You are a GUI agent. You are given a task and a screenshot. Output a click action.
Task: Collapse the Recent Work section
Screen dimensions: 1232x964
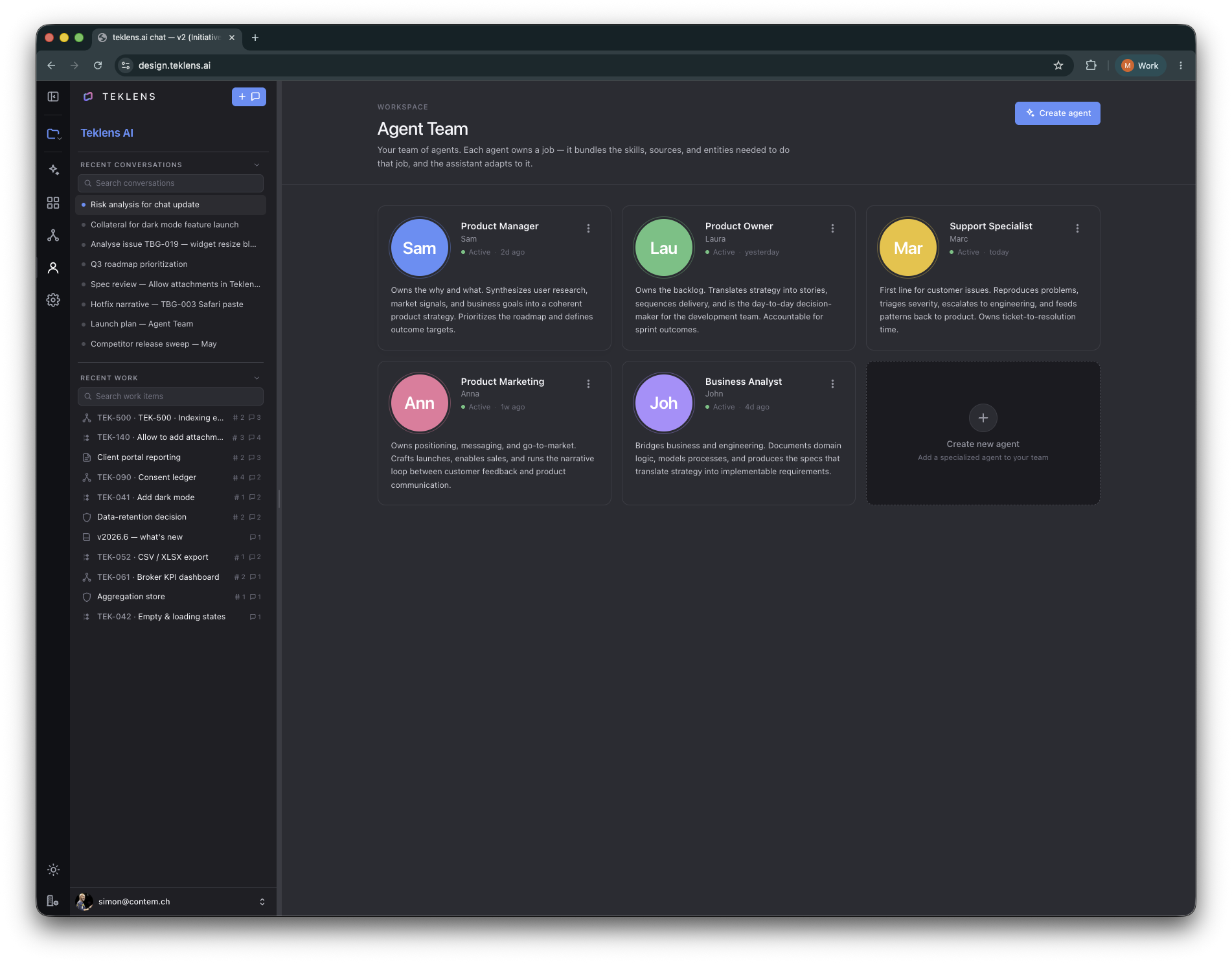coord(257,378)
